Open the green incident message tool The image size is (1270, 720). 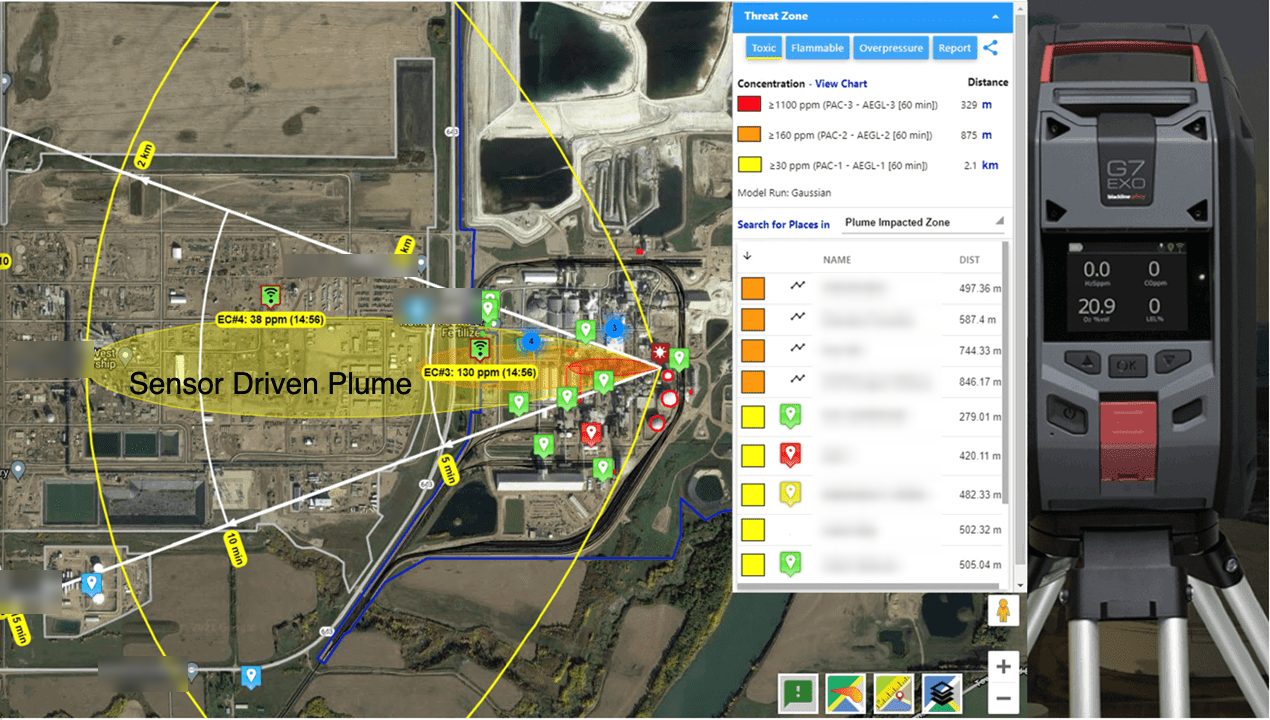coord(798,693)
